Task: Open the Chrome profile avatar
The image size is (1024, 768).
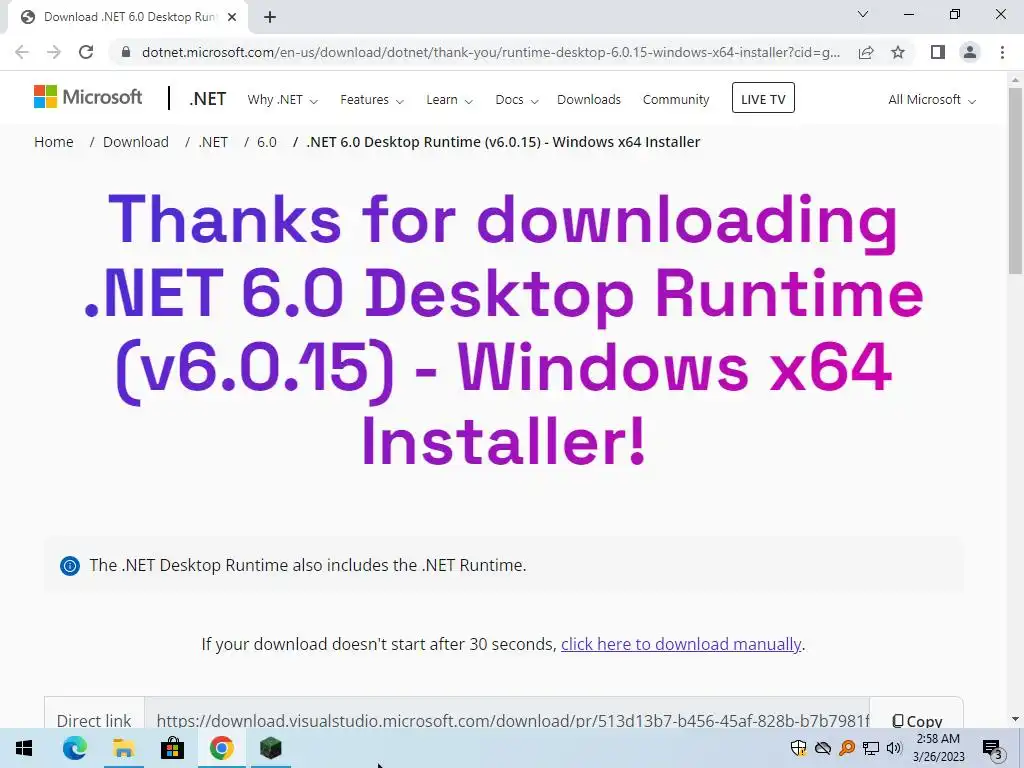Action: click(x=970, y=52)
